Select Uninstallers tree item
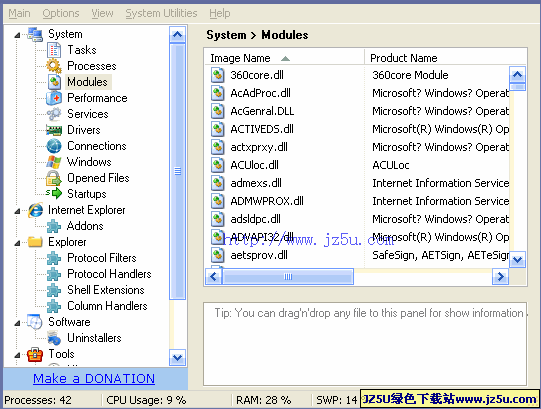The height and width of the screenshot is (409, 541). tap(94, 338)
